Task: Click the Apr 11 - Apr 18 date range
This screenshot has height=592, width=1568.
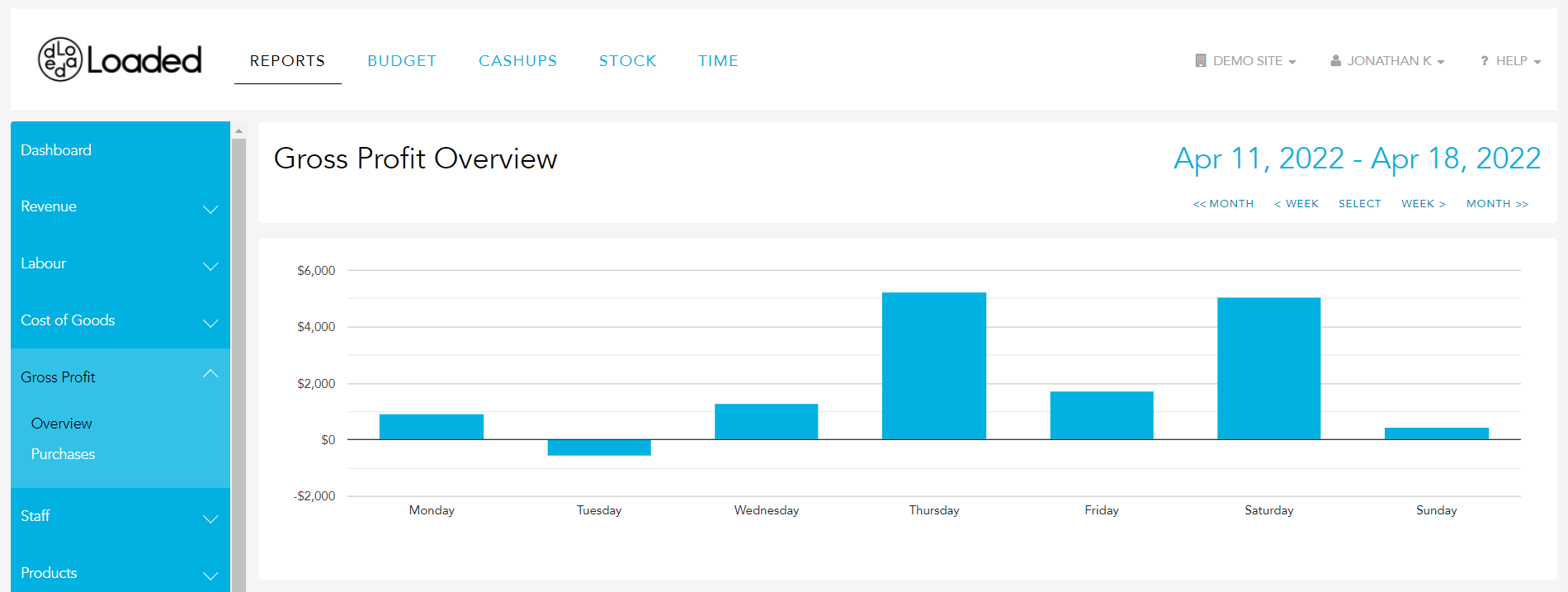Action: (x=1358, y=159)
